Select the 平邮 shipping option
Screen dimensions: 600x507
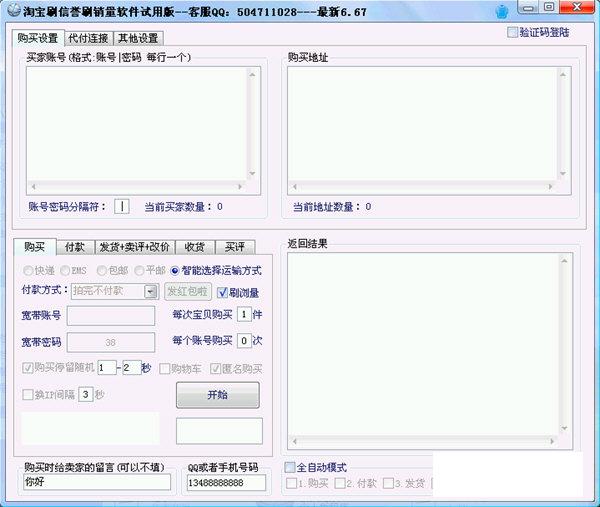(x=139, y=271)
